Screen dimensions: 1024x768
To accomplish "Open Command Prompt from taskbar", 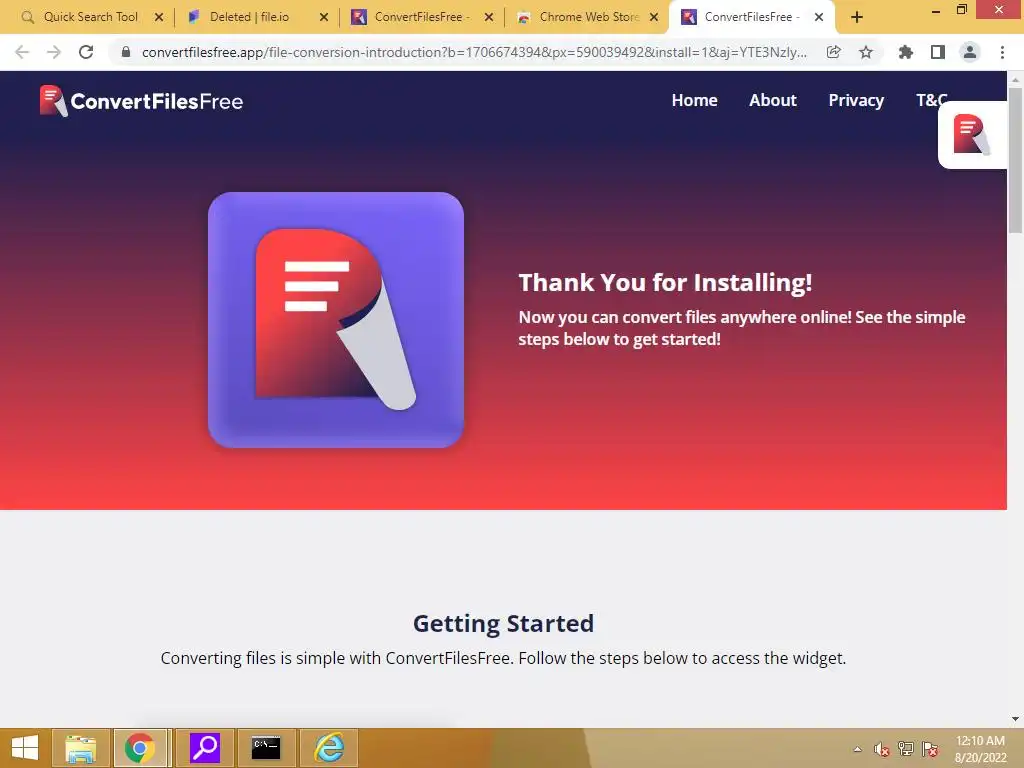I will point(266,748).
